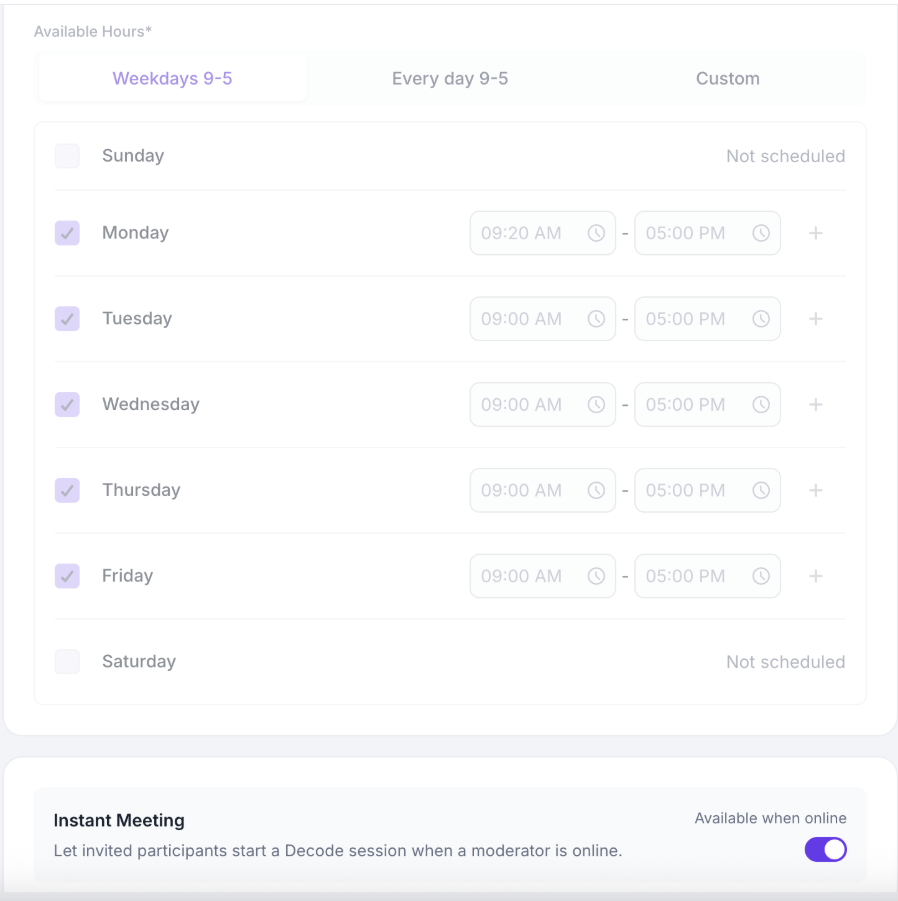Switch to Every day 9-5 tab
The image size is (898, 901).
click(x=450, y=78)
